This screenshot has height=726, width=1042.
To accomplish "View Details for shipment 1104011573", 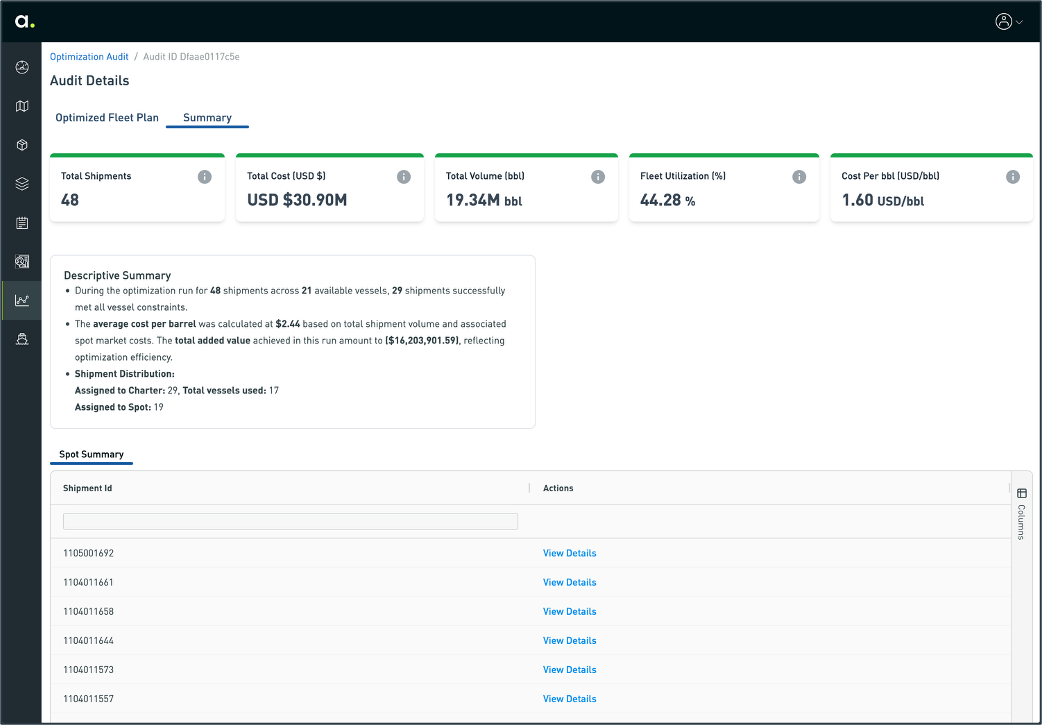I will click(570, 669).
